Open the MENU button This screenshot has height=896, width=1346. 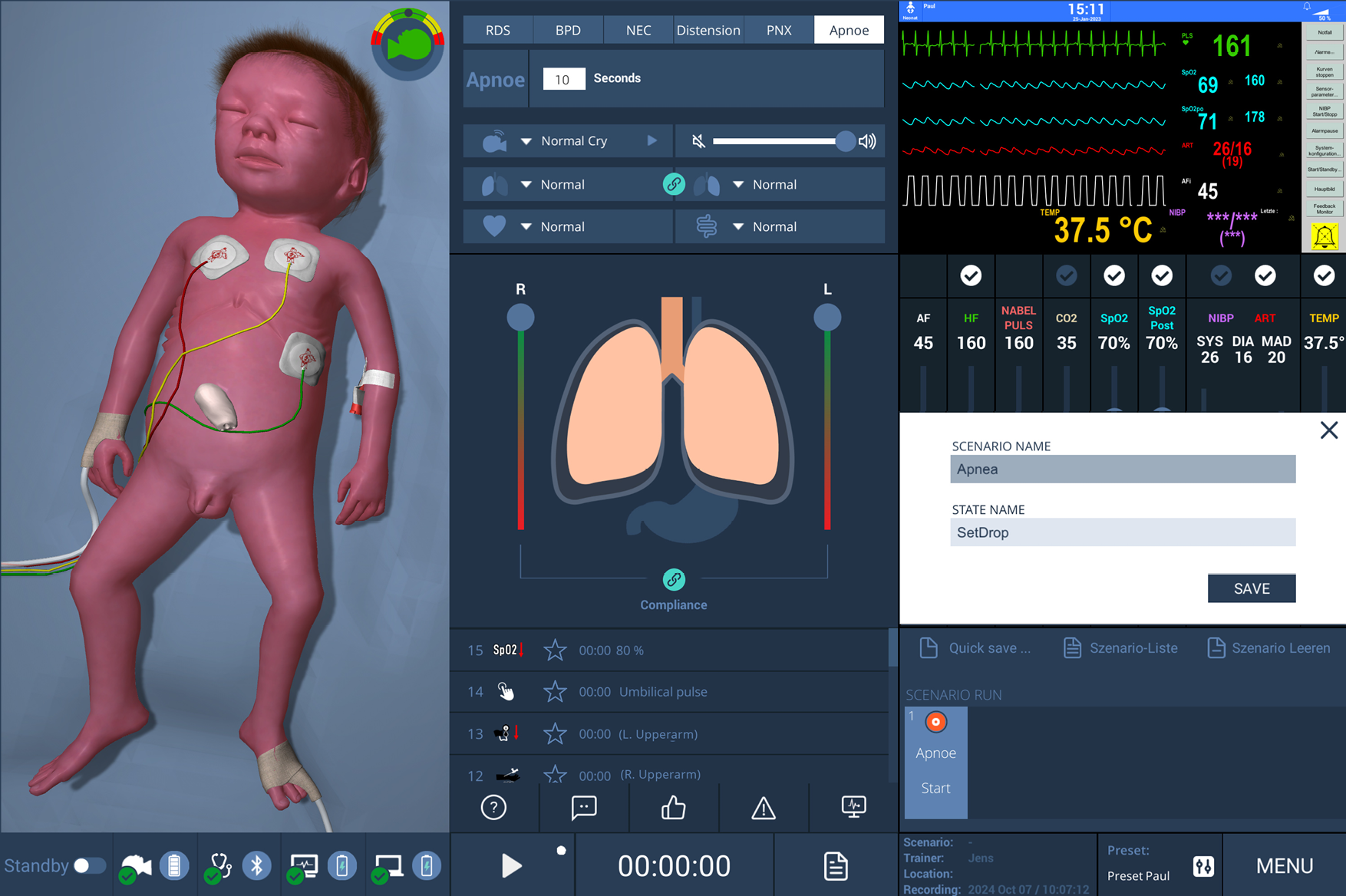point(1284,866)
